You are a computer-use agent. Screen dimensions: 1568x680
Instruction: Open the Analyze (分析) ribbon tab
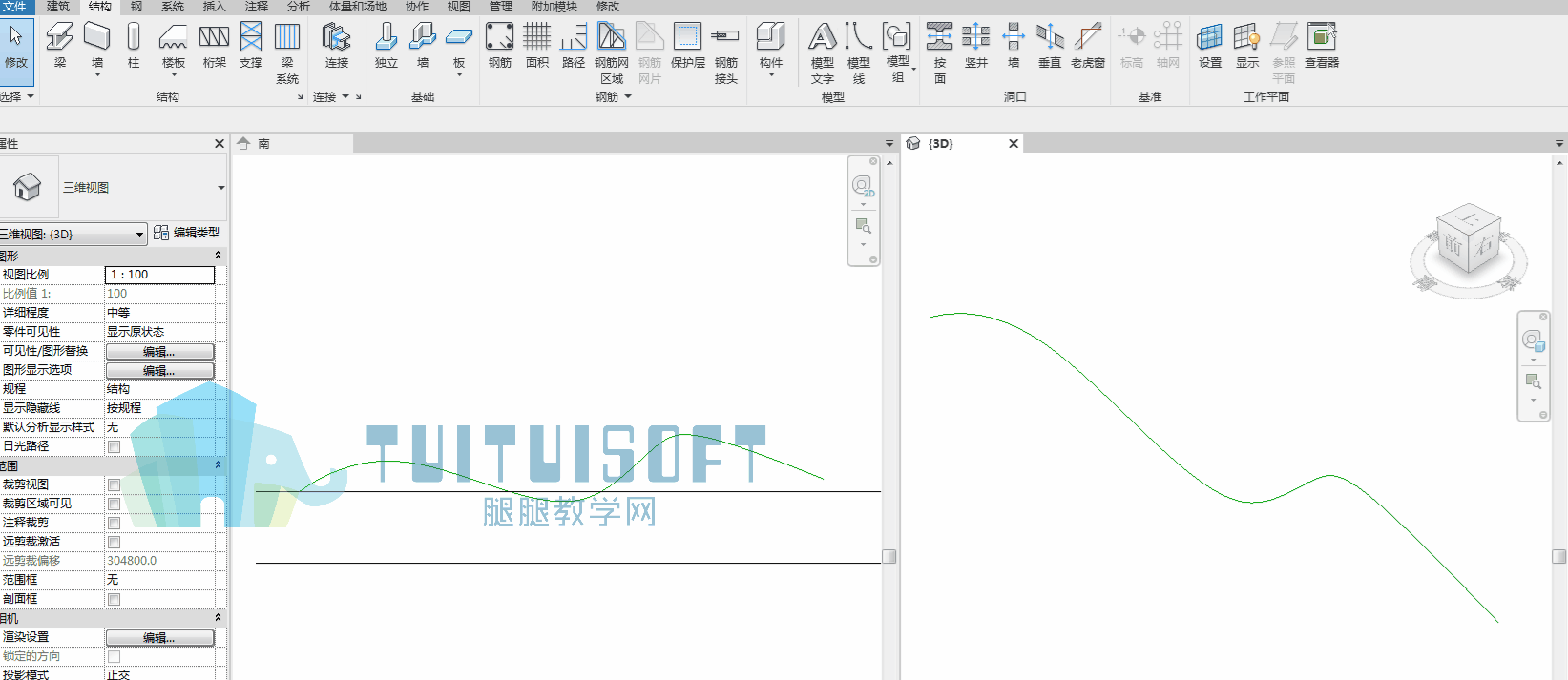coord(299,7)
